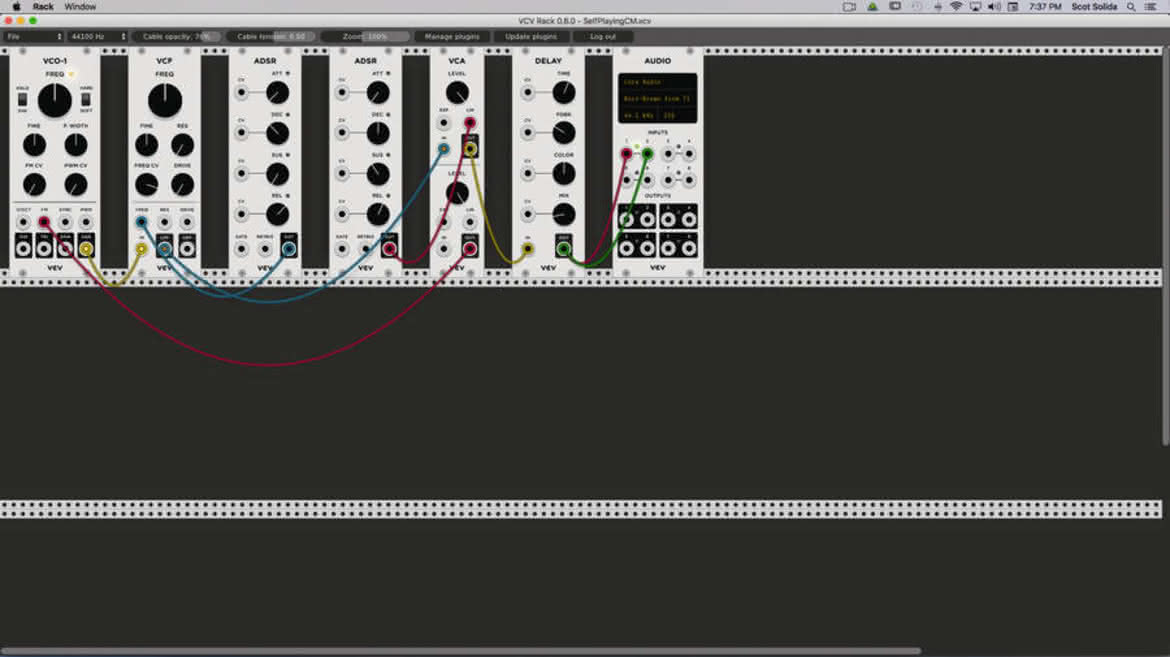Click AUDIO input 1 jack with red cable
The width and height of the screenshot is (1170, 657).
click(x=626, y=154)
